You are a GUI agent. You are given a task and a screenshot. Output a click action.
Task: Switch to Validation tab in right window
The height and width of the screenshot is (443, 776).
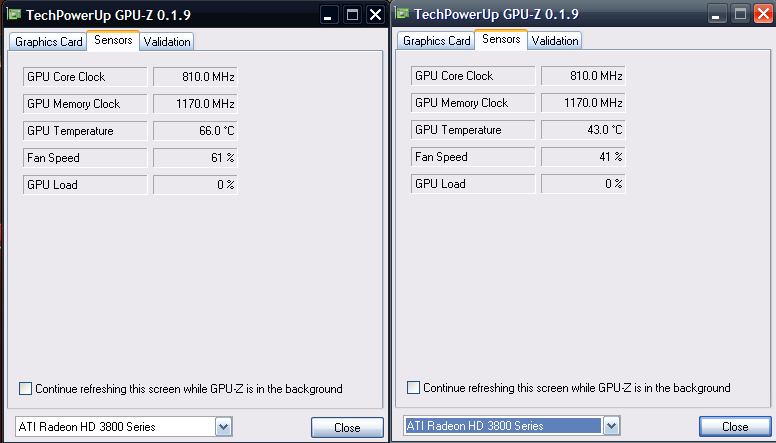click(x=555, y=41)
